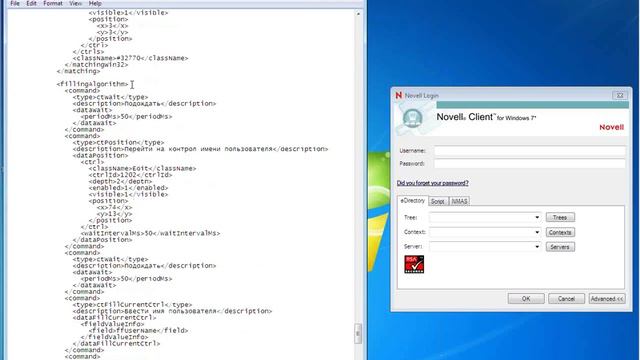Click the Trees browse button
Screen dimensions: 640x360
pyautogui.click(x=560, y=218)
